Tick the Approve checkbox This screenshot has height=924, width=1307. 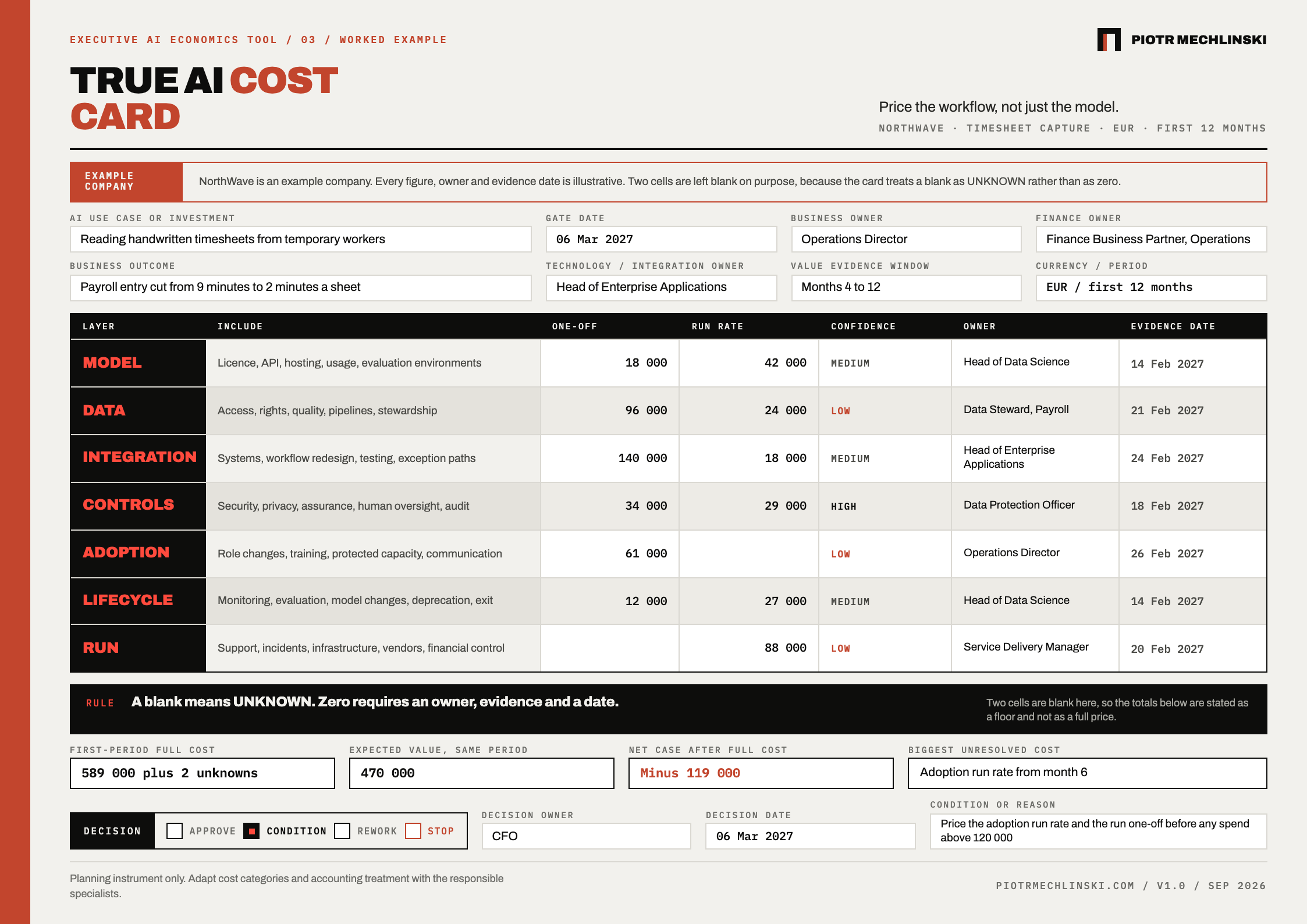pos(175,831)
